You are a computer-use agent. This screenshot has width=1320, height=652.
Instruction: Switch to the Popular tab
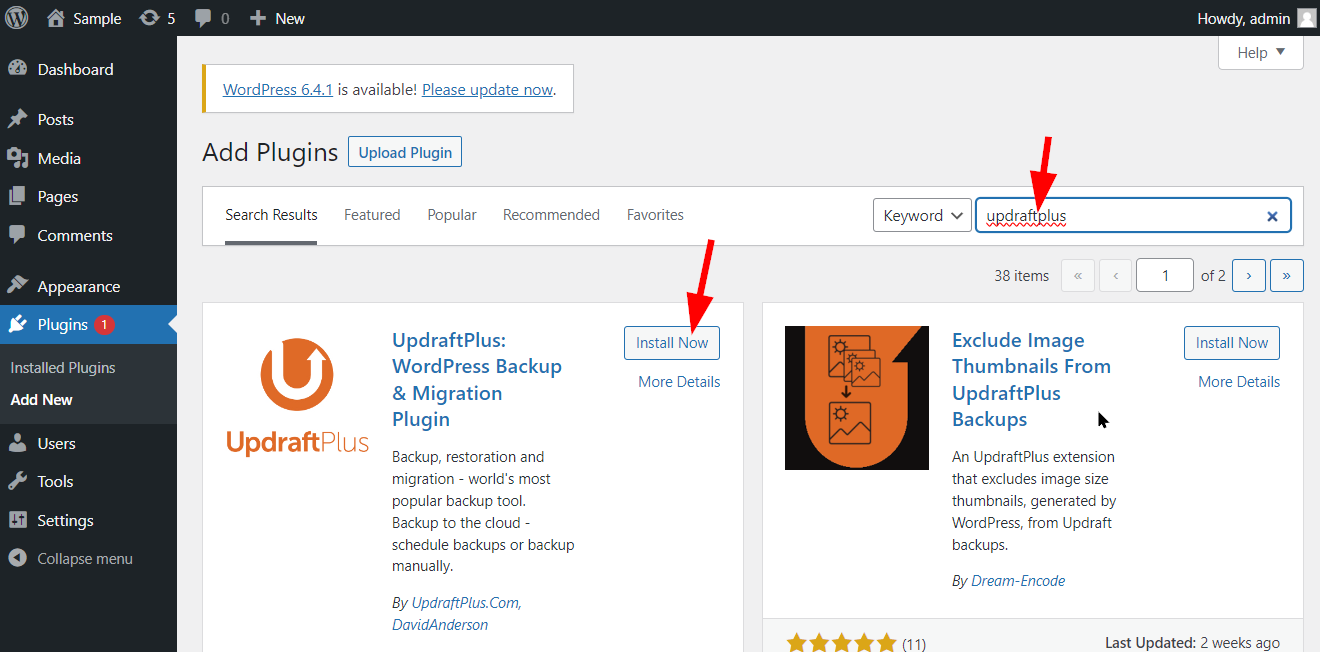click(452, 215)
